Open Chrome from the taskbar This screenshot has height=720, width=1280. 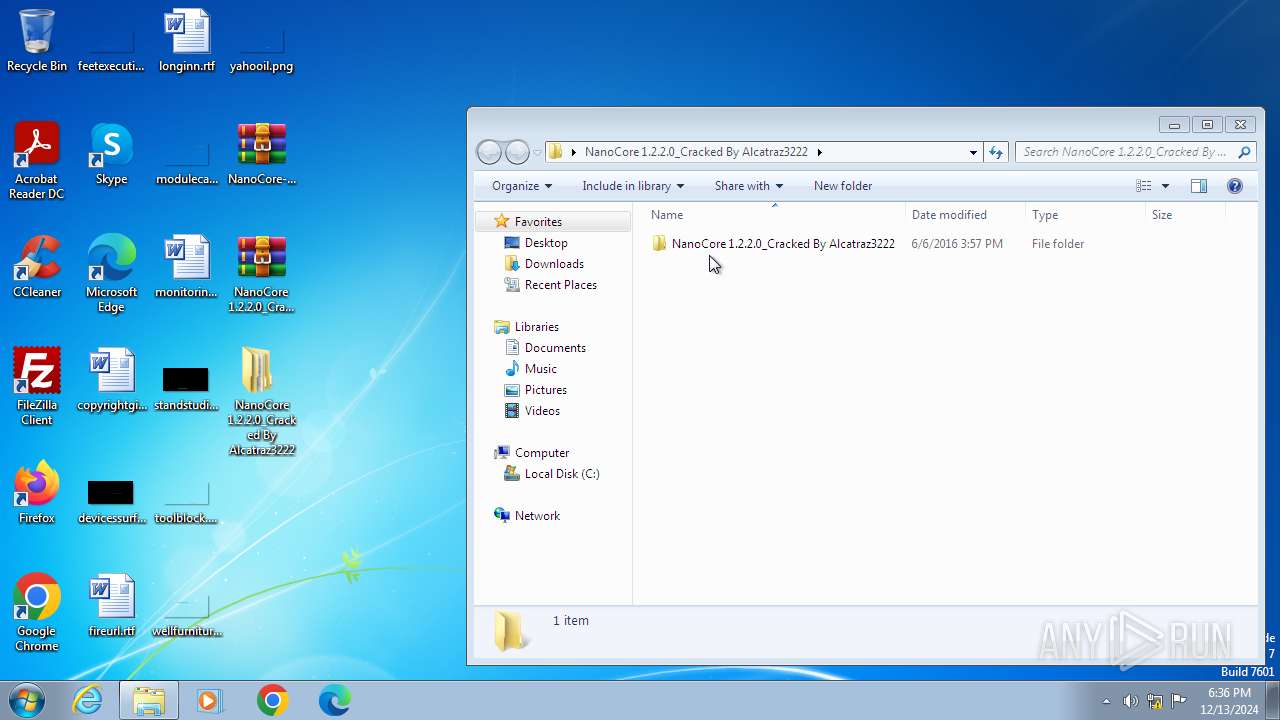tap(272, 700)
